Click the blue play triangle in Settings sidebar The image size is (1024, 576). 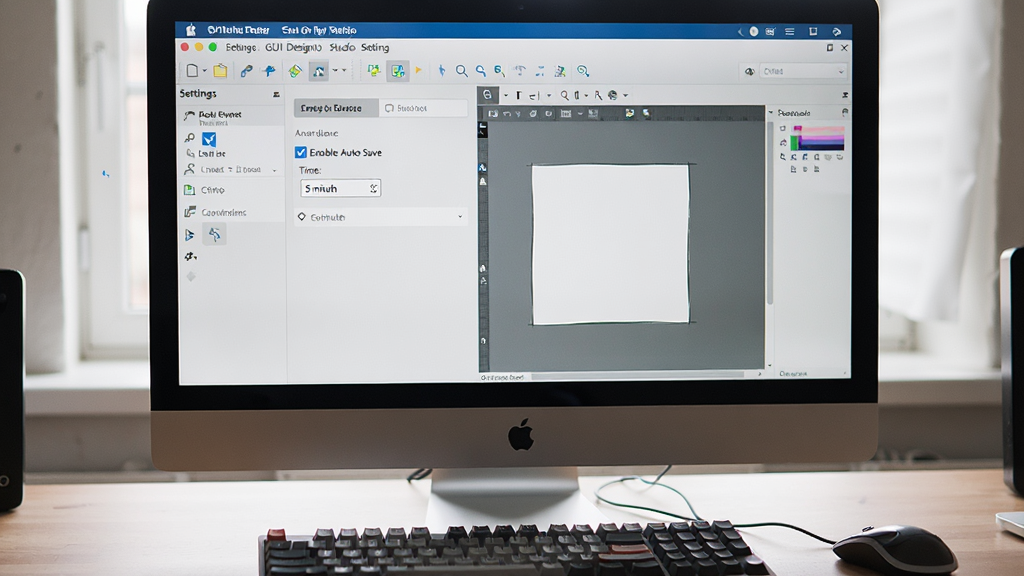coord(189,235)
